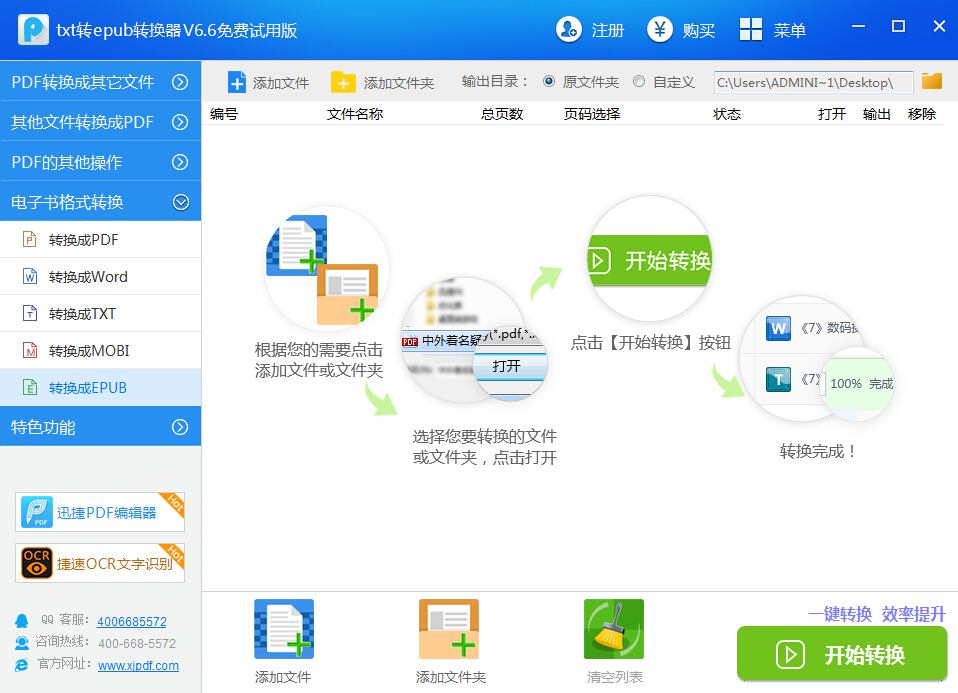Screen dimensions: 958x693
Task: Open the www.xjpdf.com website link
Action: point(138,665)
